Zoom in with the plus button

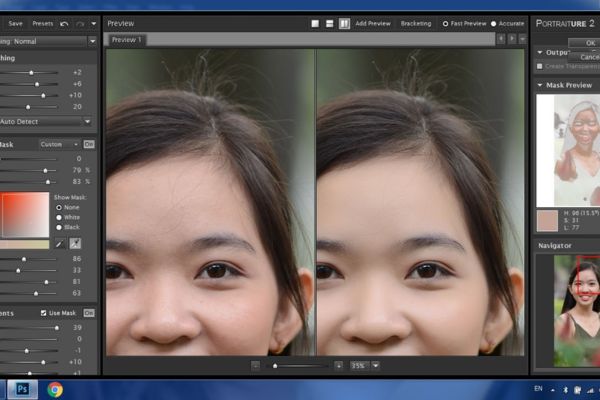tap(338, 366)
